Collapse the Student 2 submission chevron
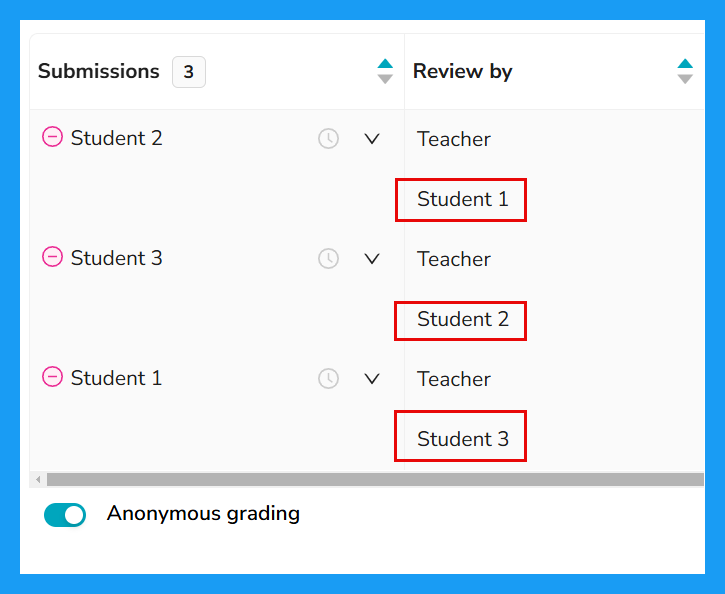 tap(372, 139)
